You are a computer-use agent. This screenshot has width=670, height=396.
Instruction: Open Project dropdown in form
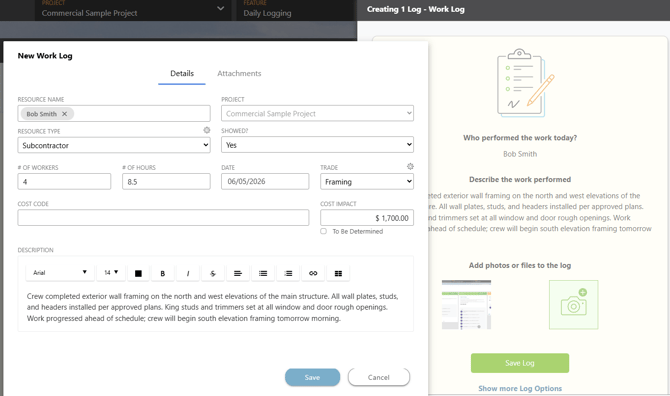(x=317, y=113)
